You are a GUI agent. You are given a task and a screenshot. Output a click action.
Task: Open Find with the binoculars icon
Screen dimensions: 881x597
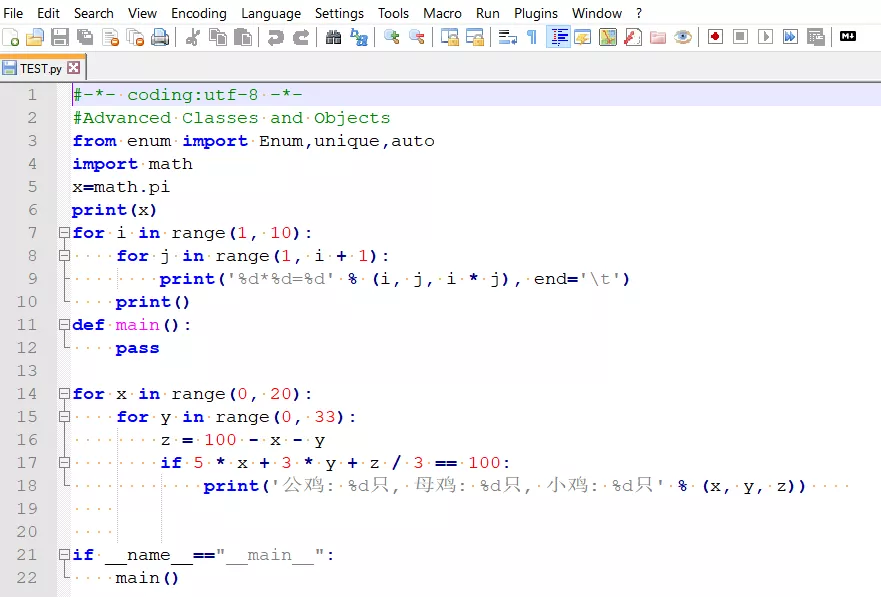pyautogui.click(x=333, y=38)
